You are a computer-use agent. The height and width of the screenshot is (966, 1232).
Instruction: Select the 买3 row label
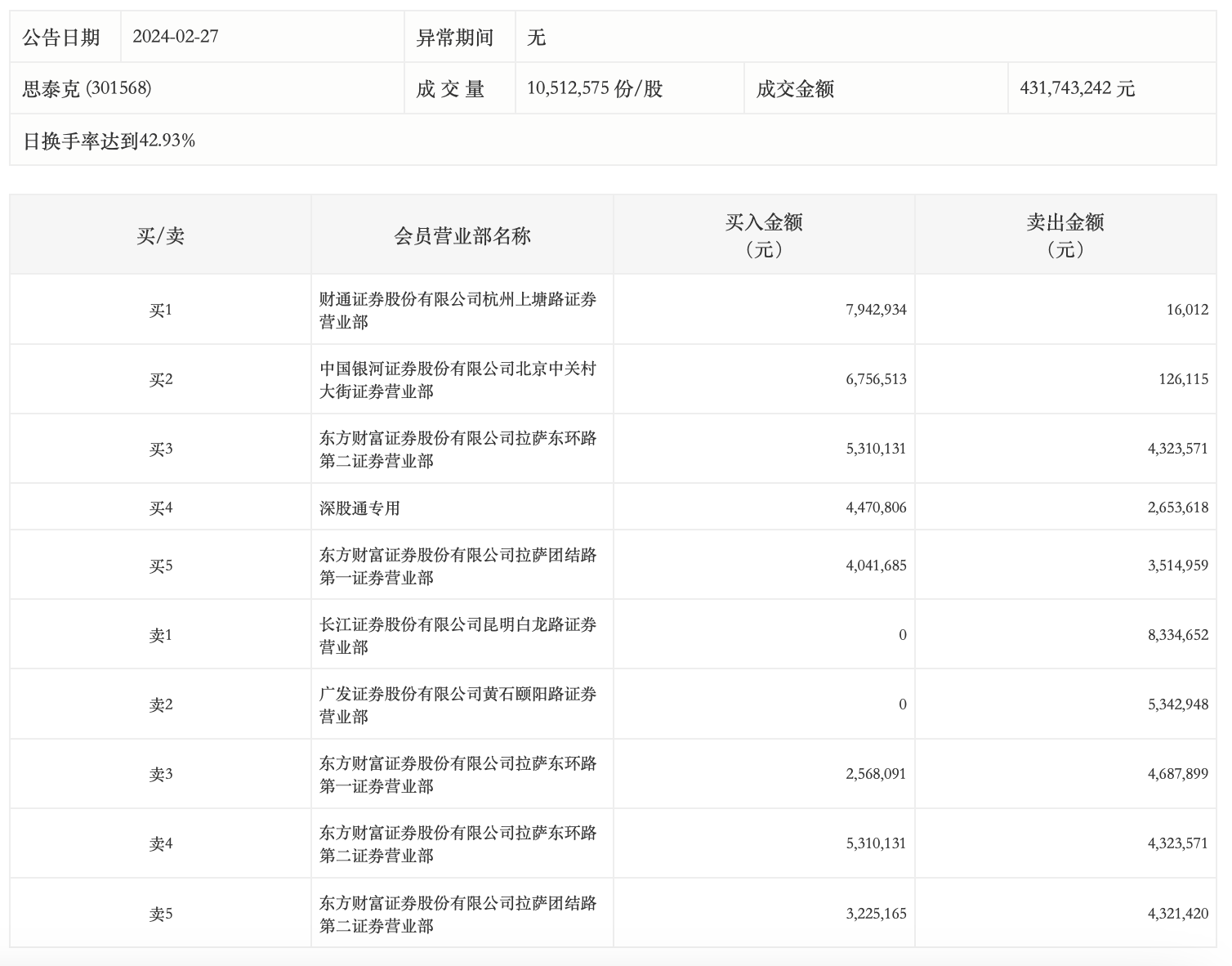(x=161, y=449)
